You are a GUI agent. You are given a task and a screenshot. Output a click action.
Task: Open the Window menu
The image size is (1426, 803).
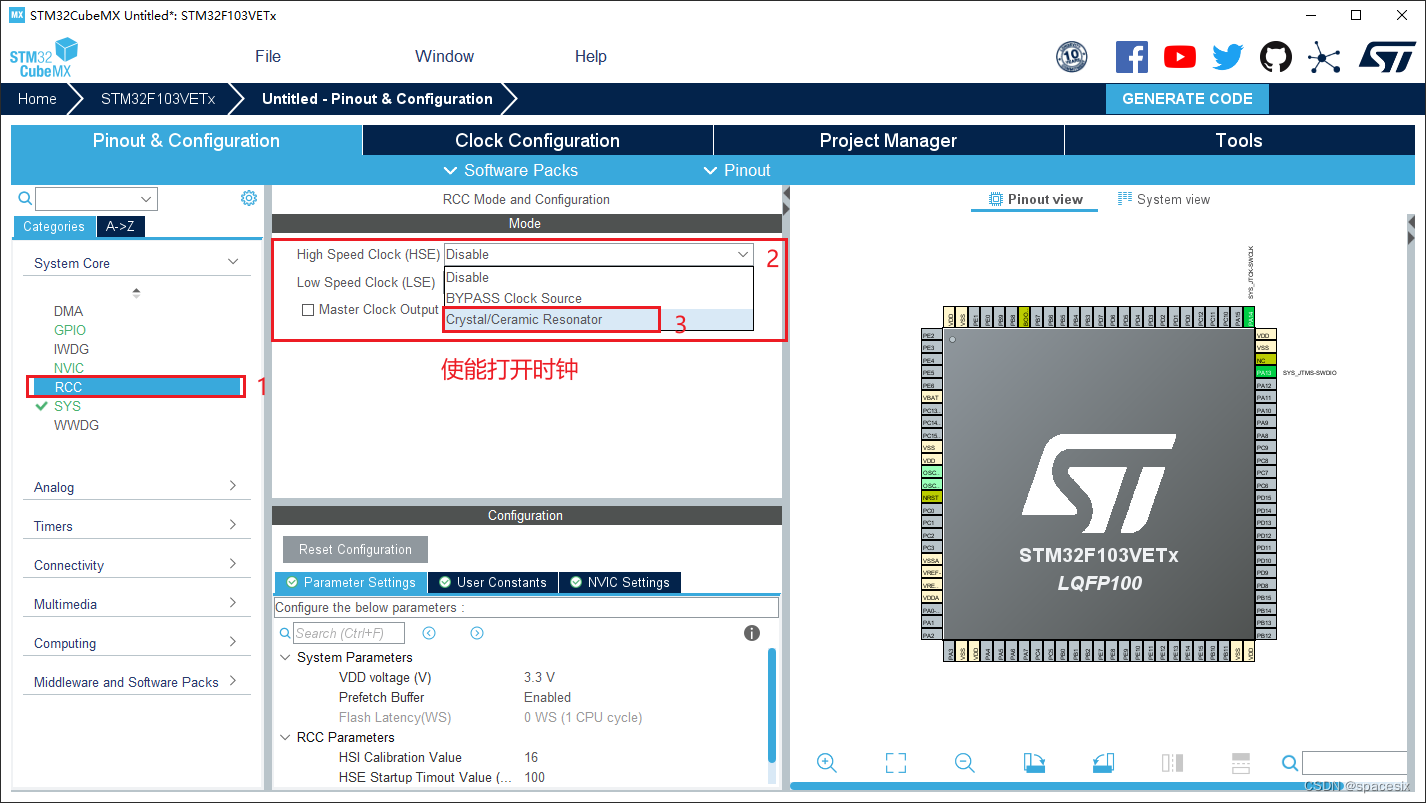pos(444,56)
